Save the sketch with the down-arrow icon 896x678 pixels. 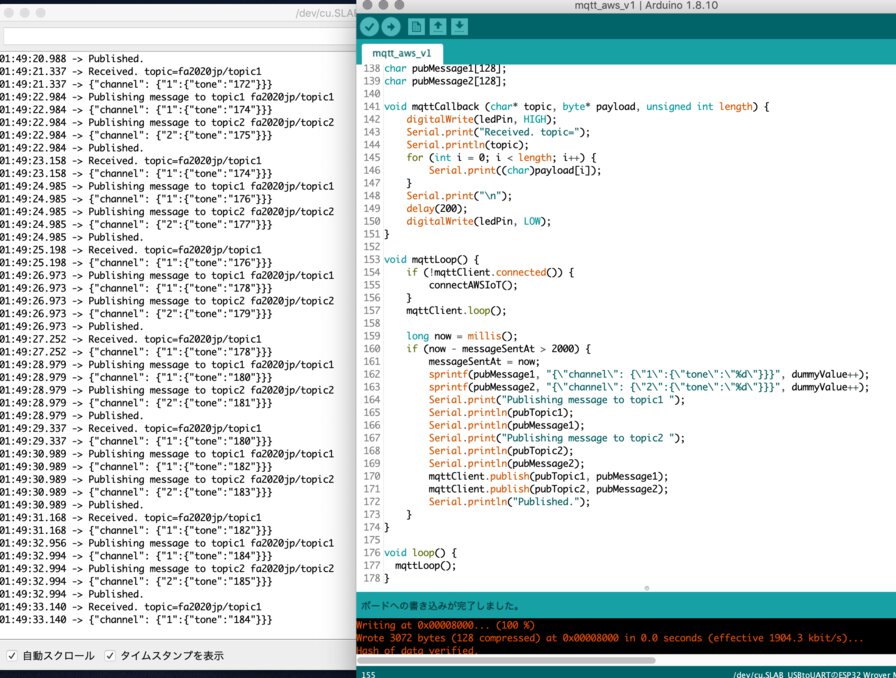tap(459, 26)
